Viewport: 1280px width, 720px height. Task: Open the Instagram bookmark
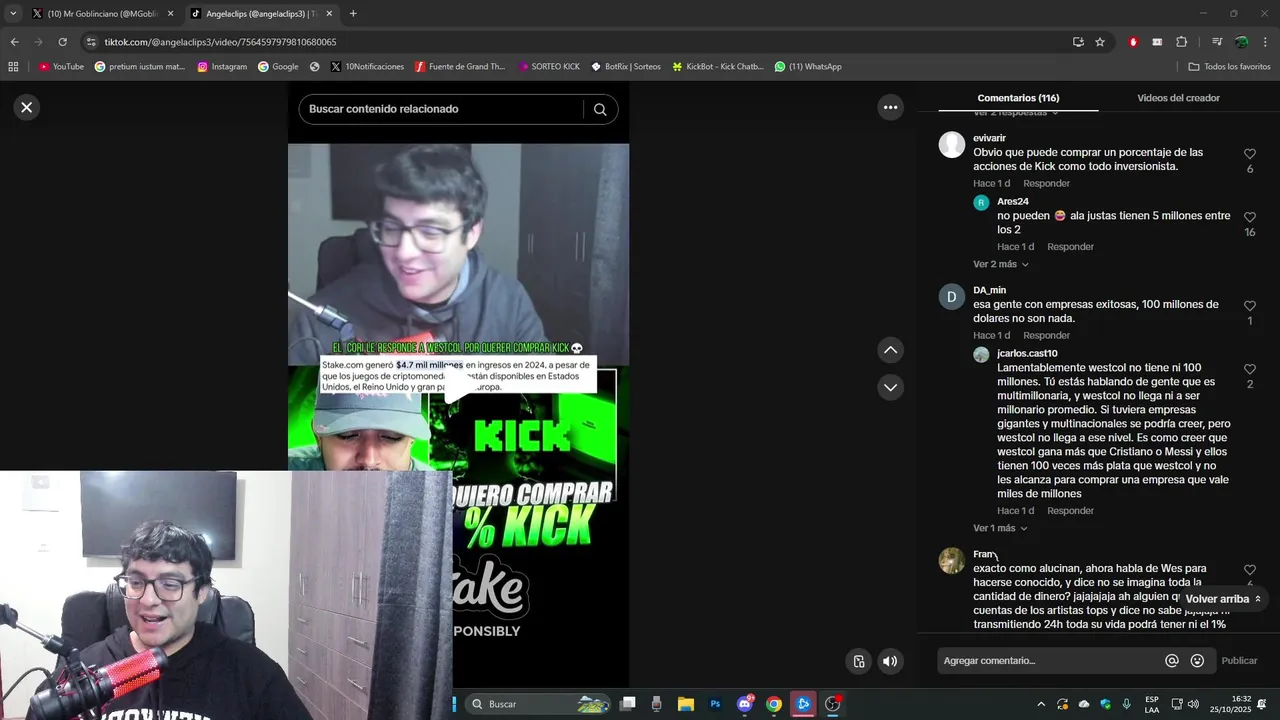tap(222, 67)
